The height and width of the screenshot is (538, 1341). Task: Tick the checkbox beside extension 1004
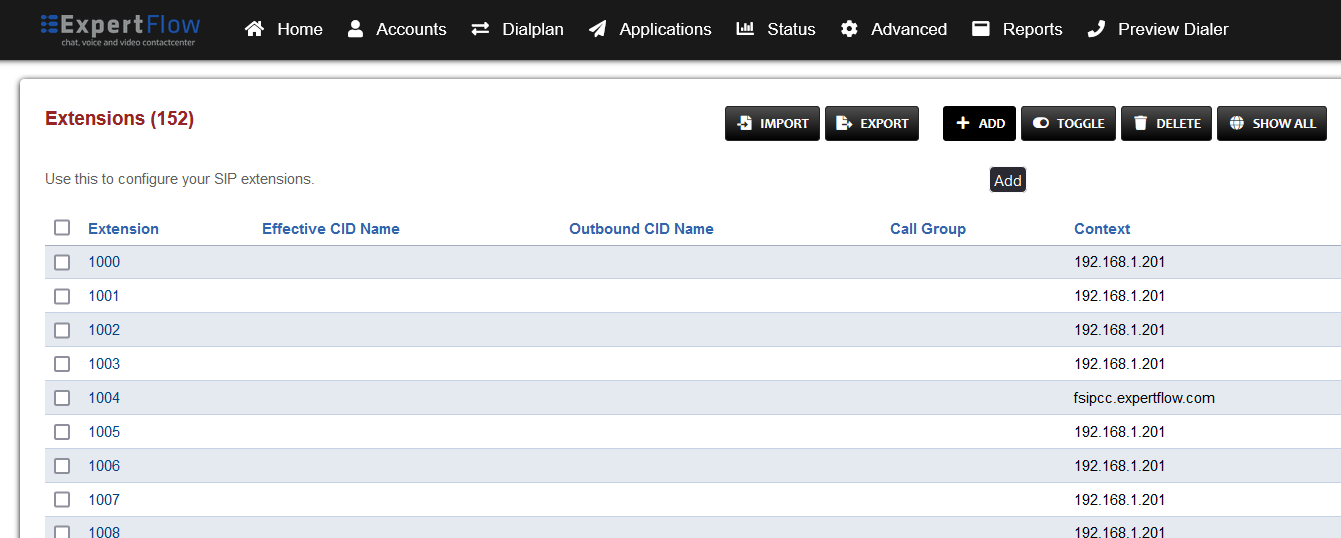(x=62, y=398)
